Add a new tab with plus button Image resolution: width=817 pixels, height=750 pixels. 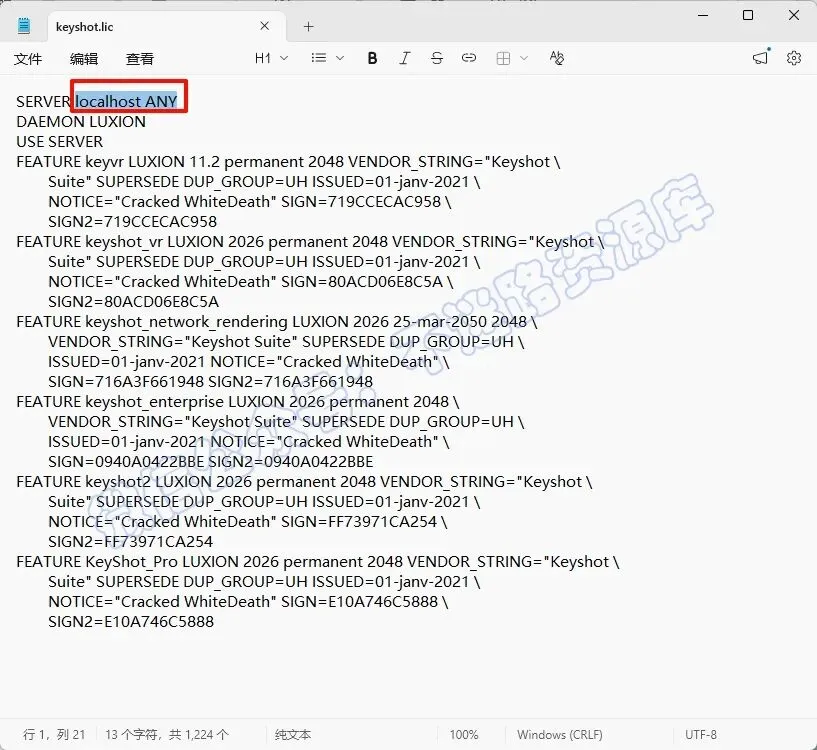(308, 27)
